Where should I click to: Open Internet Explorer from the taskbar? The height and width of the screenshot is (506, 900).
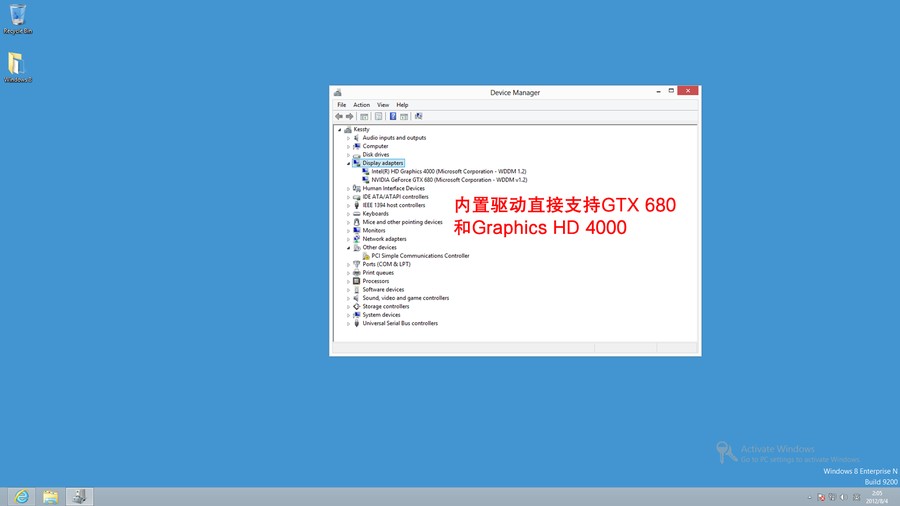pyautogui.click(x=20, y=497)
